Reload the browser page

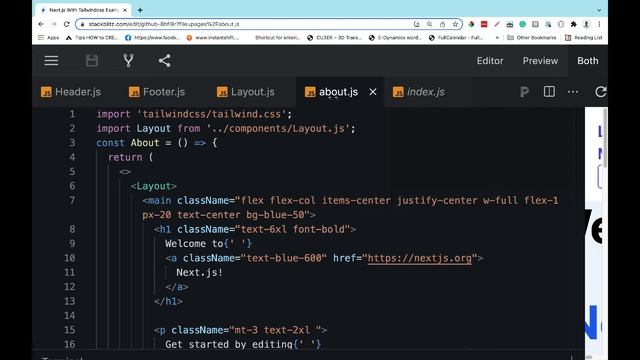67,24
